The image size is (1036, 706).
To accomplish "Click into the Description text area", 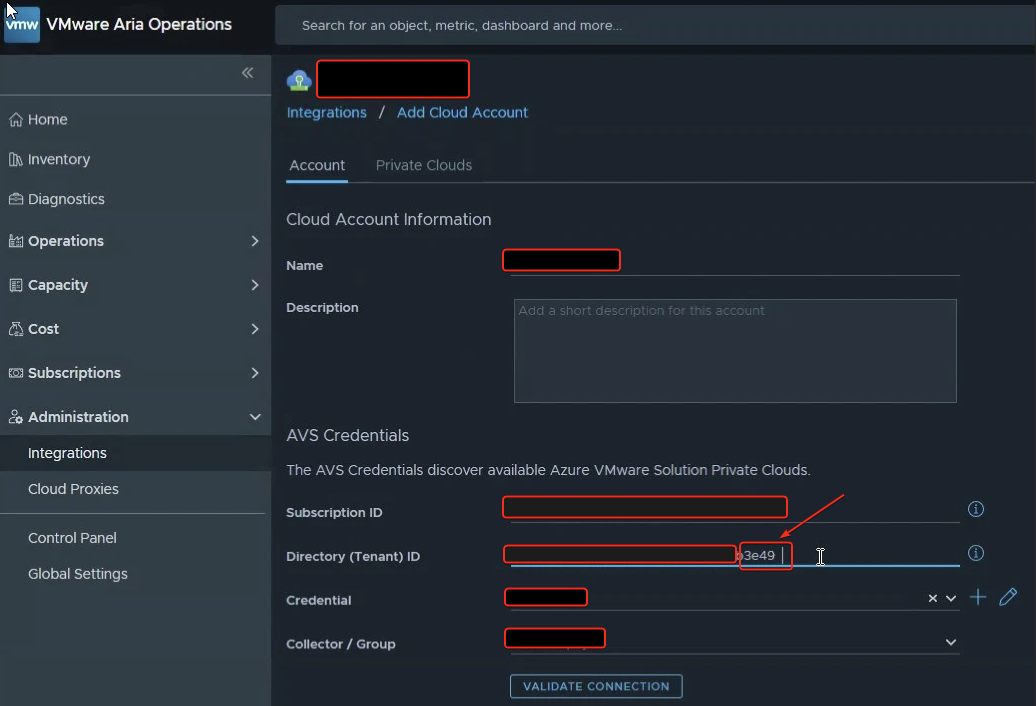I will (x=735, y=350).
